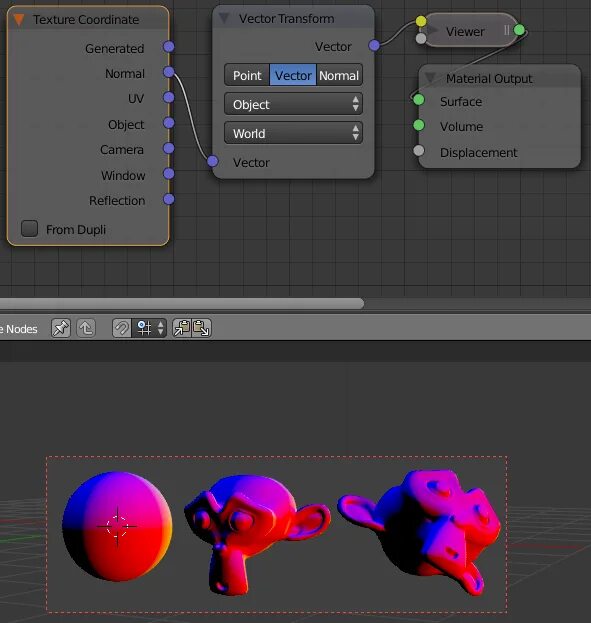Screen dimensions: 591x623
Task: Select the Viewer node label
Action: [x=465, y=31]
